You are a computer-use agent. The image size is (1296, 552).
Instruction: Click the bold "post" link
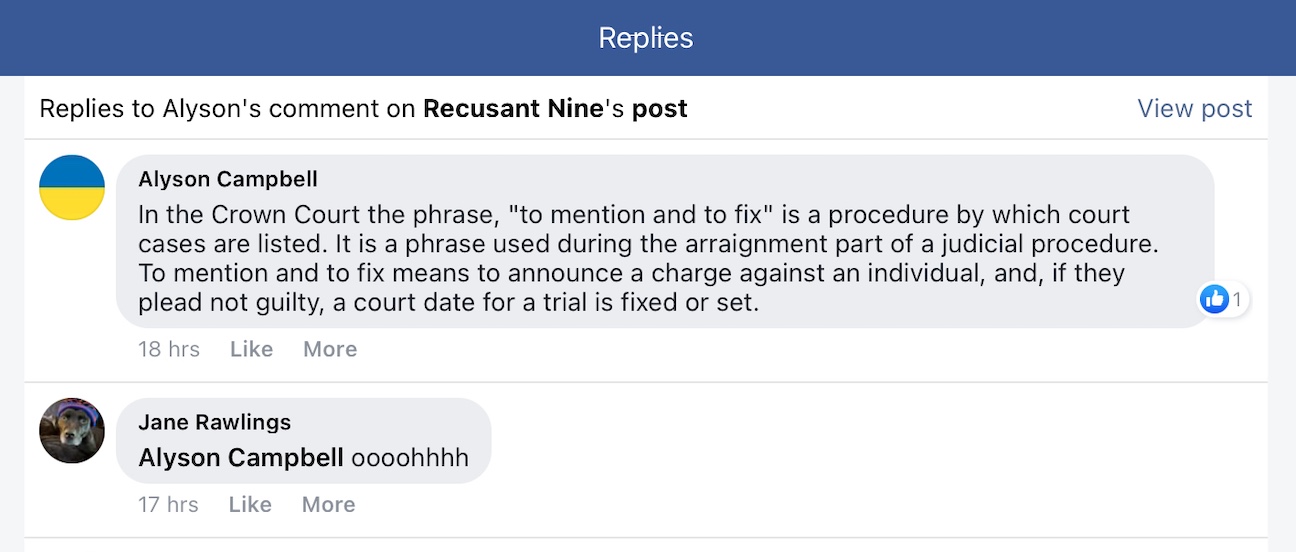click(659, 108)
